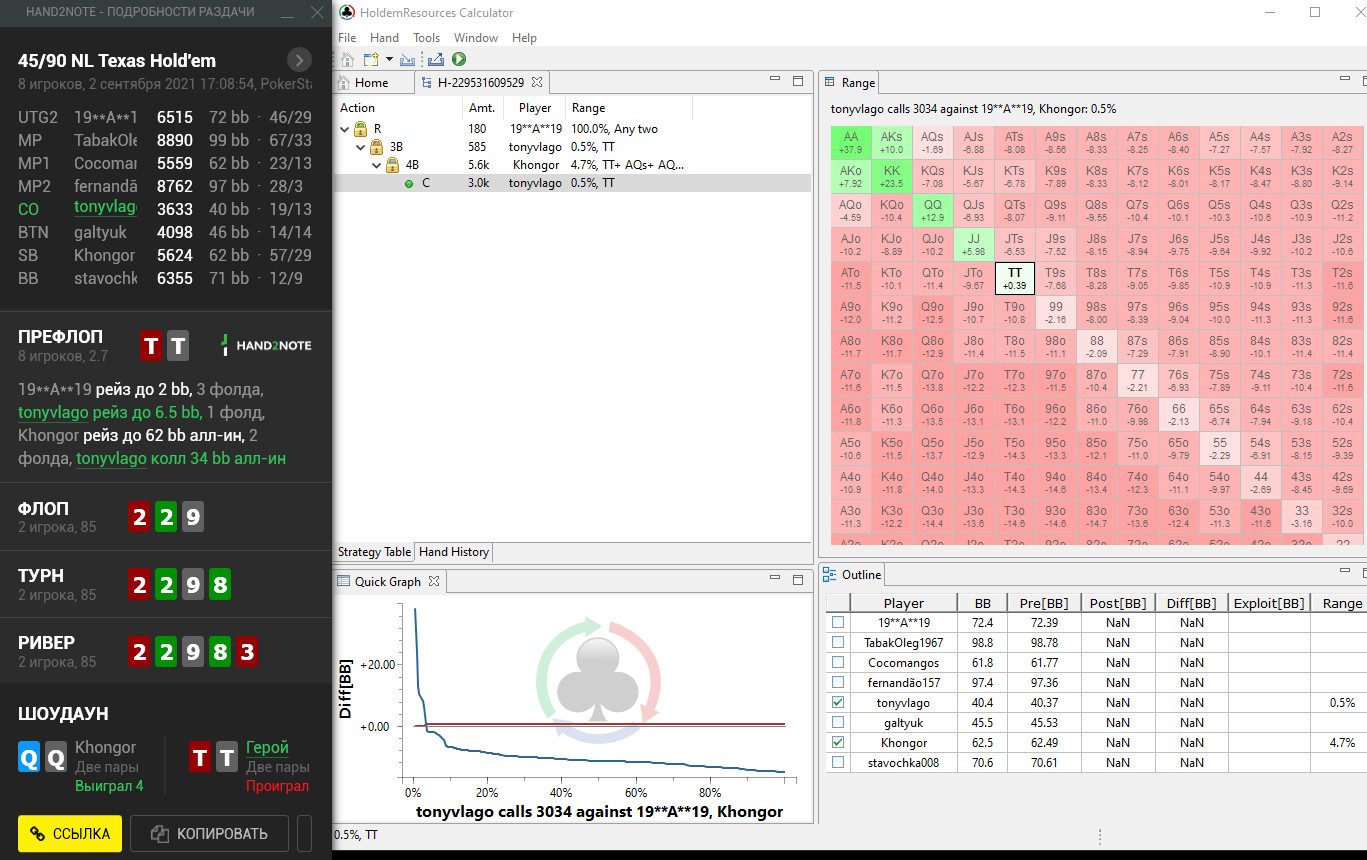Open the Hand menu
Screen dimensions: 1367x860
coord(384,38)
